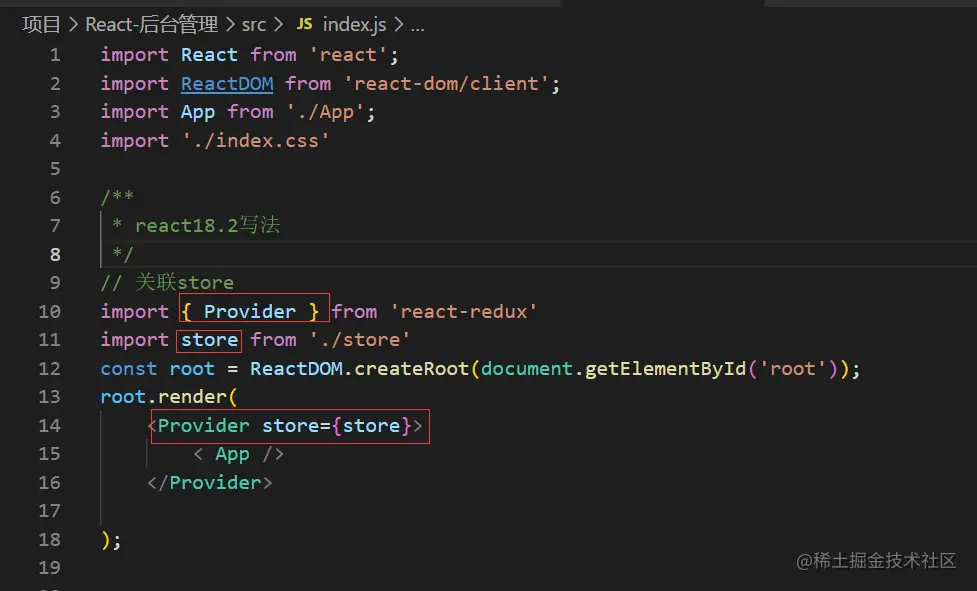Click line number 8 in the gutter
The width and height of the screenshot is (977, 591).
(55, 255)
